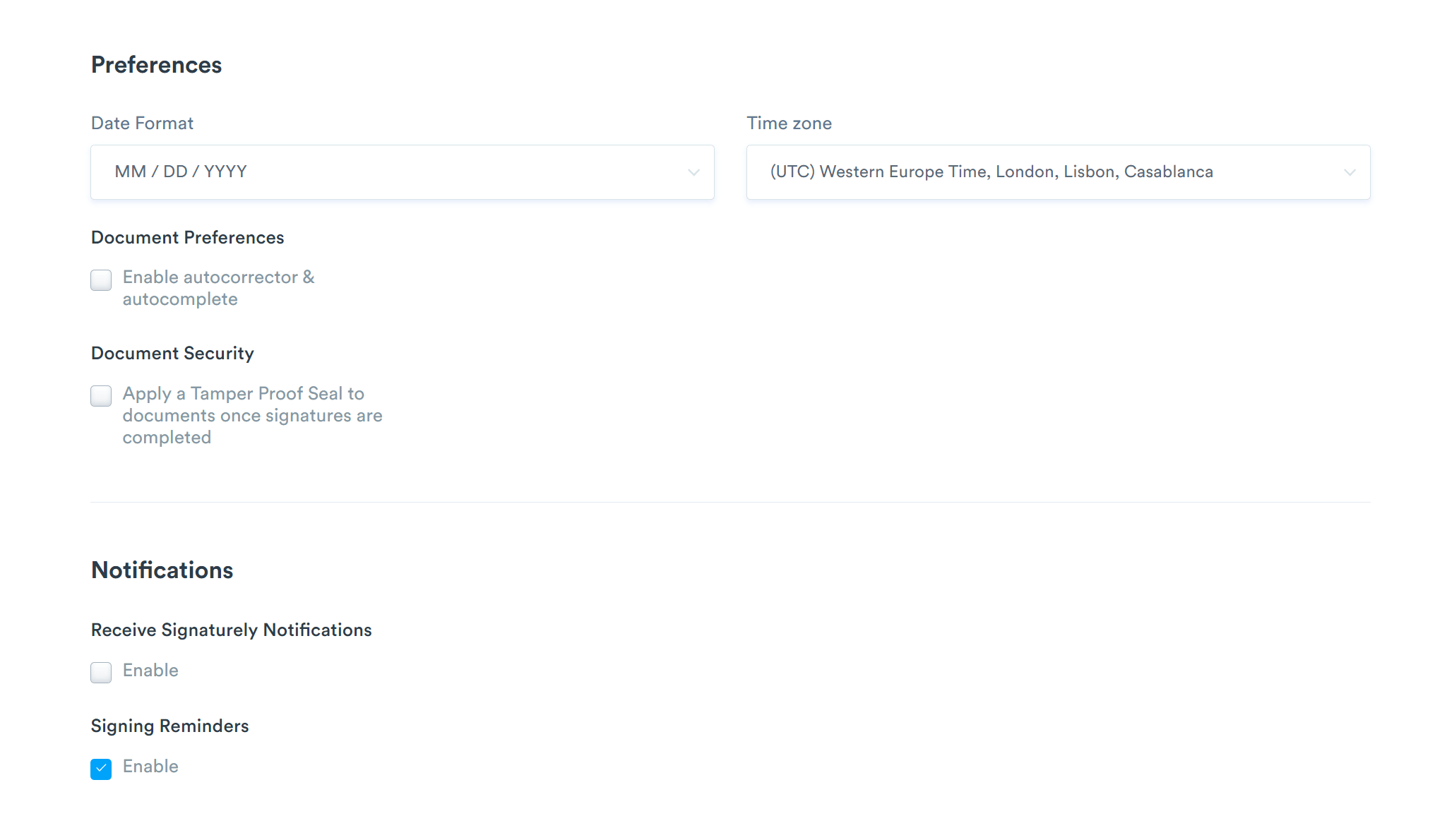Image resolution: width=1447 pixels, height=840 pixels.
Task: Click the Date Format chevron arrow
Action: pyautogui.click(x=693, y=172)
